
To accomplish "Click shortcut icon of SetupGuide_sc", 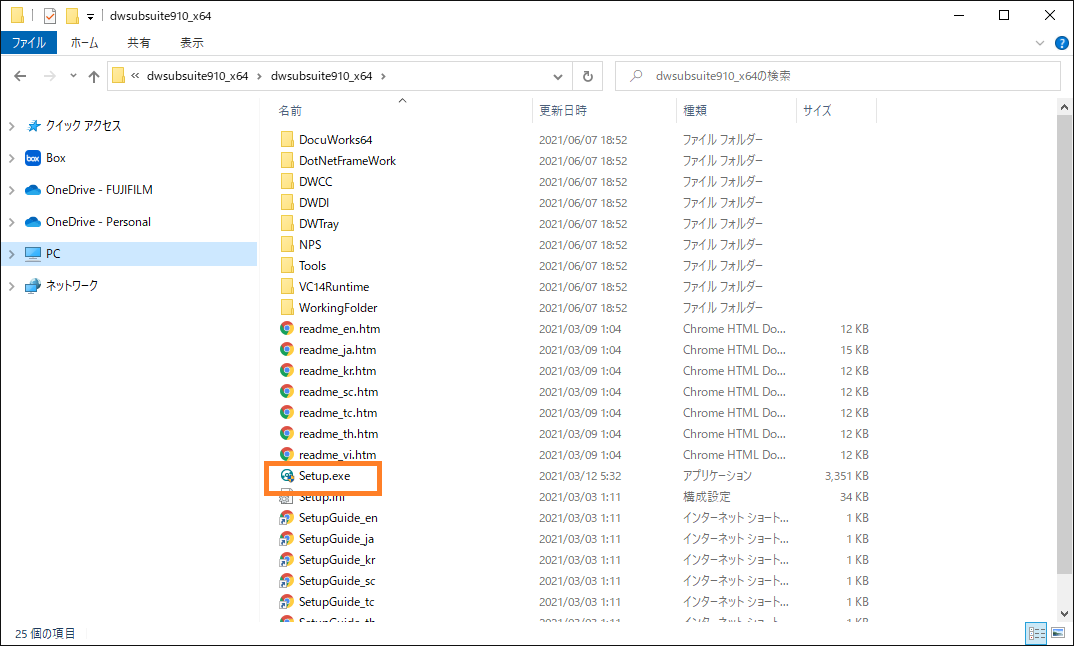I will 287,581.
